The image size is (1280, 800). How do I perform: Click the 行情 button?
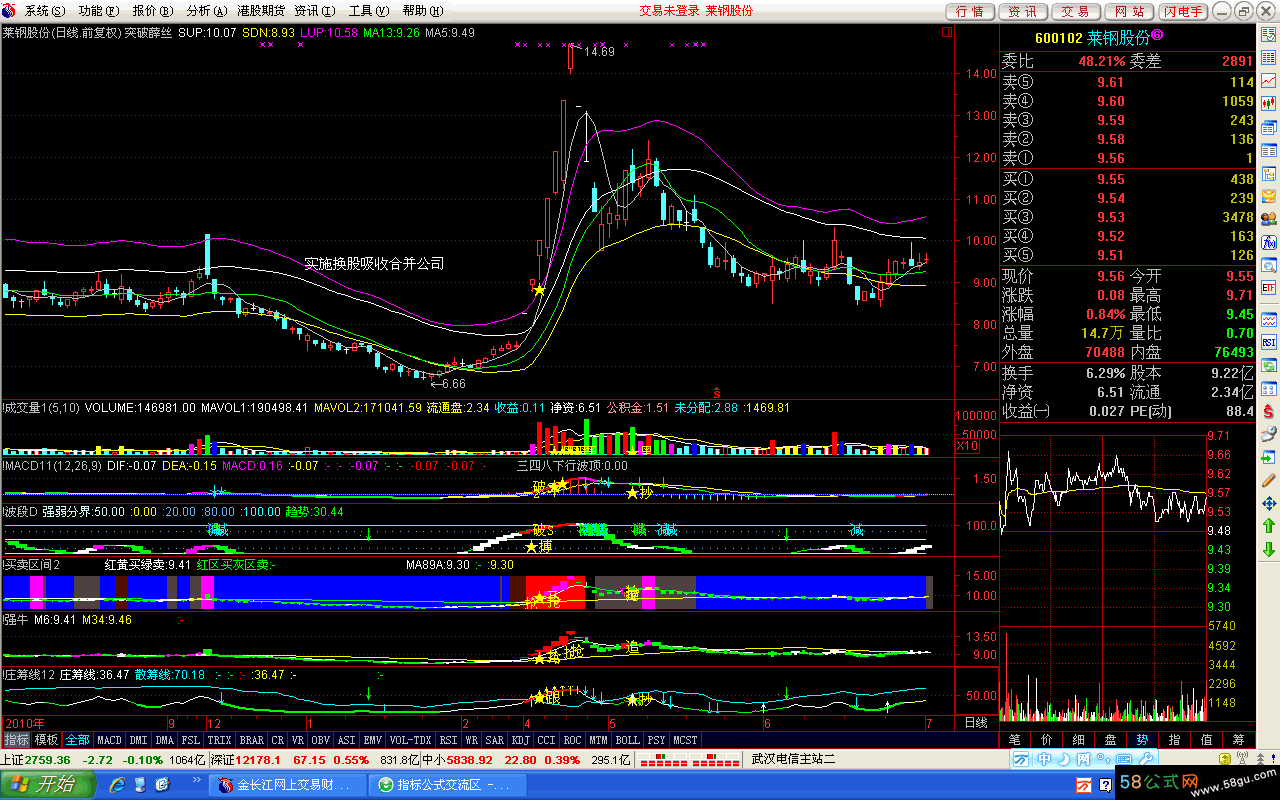click(970, 11)
